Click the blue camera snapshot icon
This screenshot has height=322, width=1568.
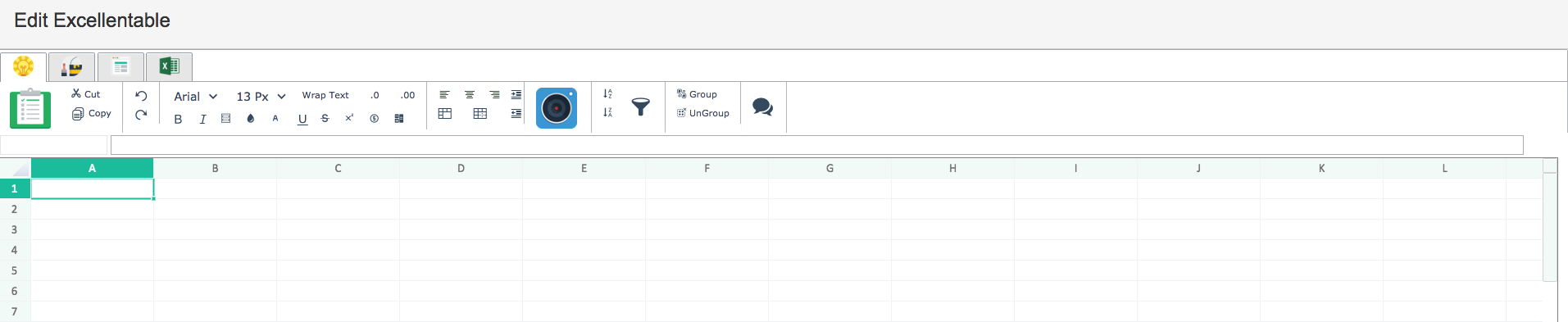point(557,108)
